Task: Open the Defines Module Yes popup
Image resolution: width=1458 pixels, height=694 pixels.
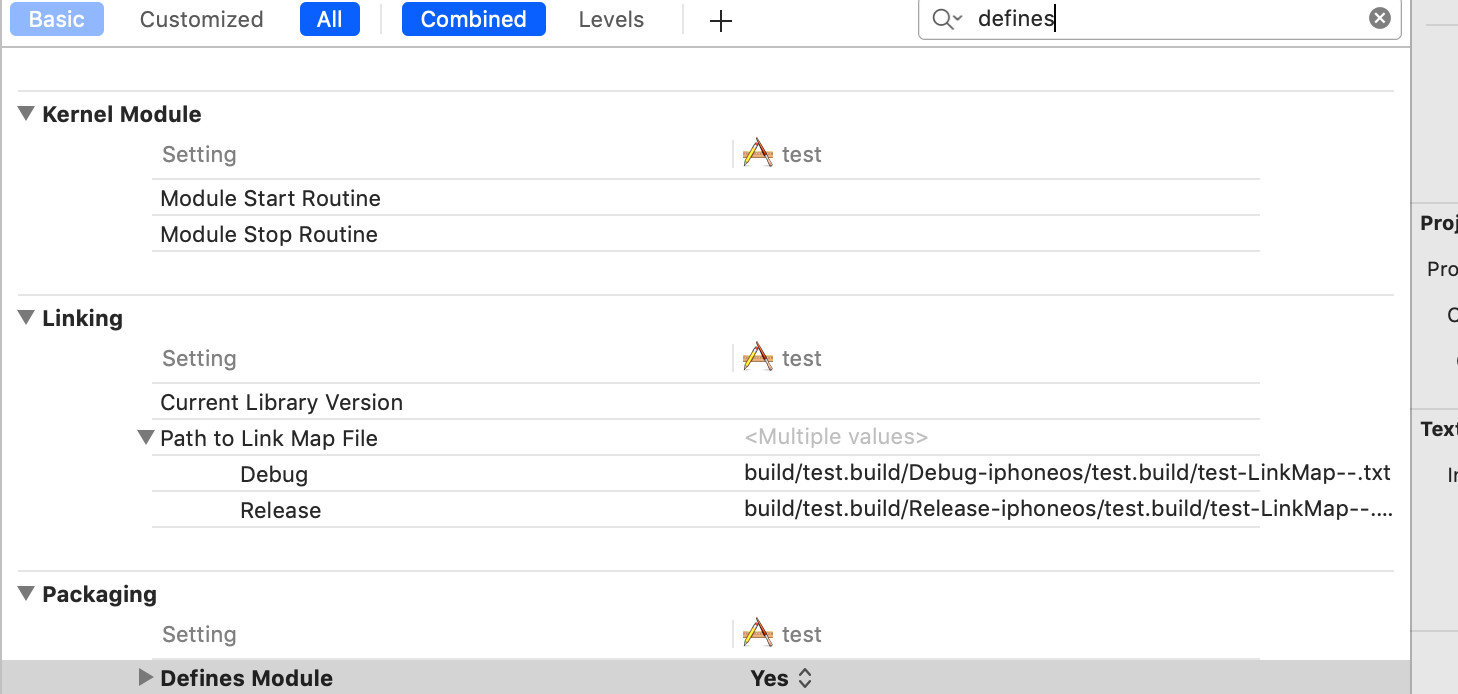Action: (x=781, y=678)
